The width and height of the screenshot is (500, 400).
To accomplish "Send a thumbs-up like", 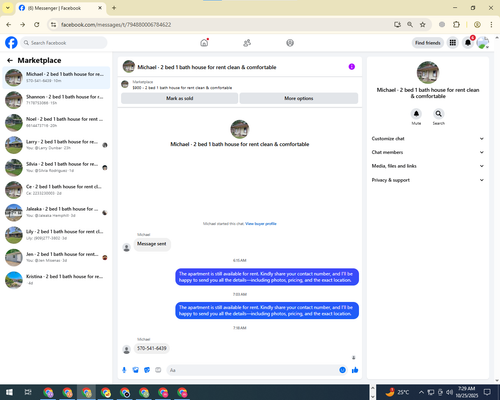I will (355, 370).
